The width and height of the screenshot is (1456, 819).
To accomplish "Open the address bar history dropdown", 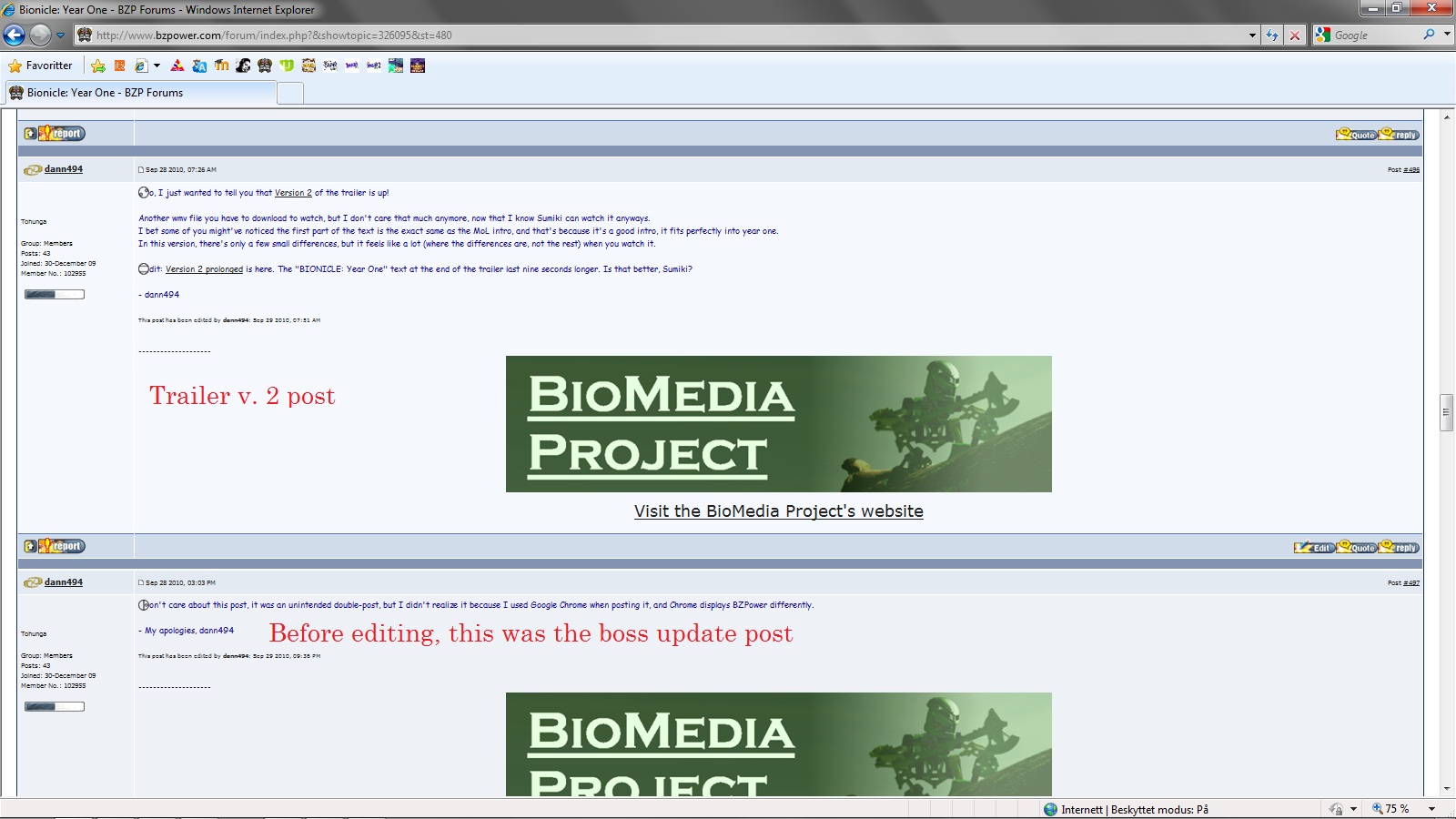I will click(1251, 35).
